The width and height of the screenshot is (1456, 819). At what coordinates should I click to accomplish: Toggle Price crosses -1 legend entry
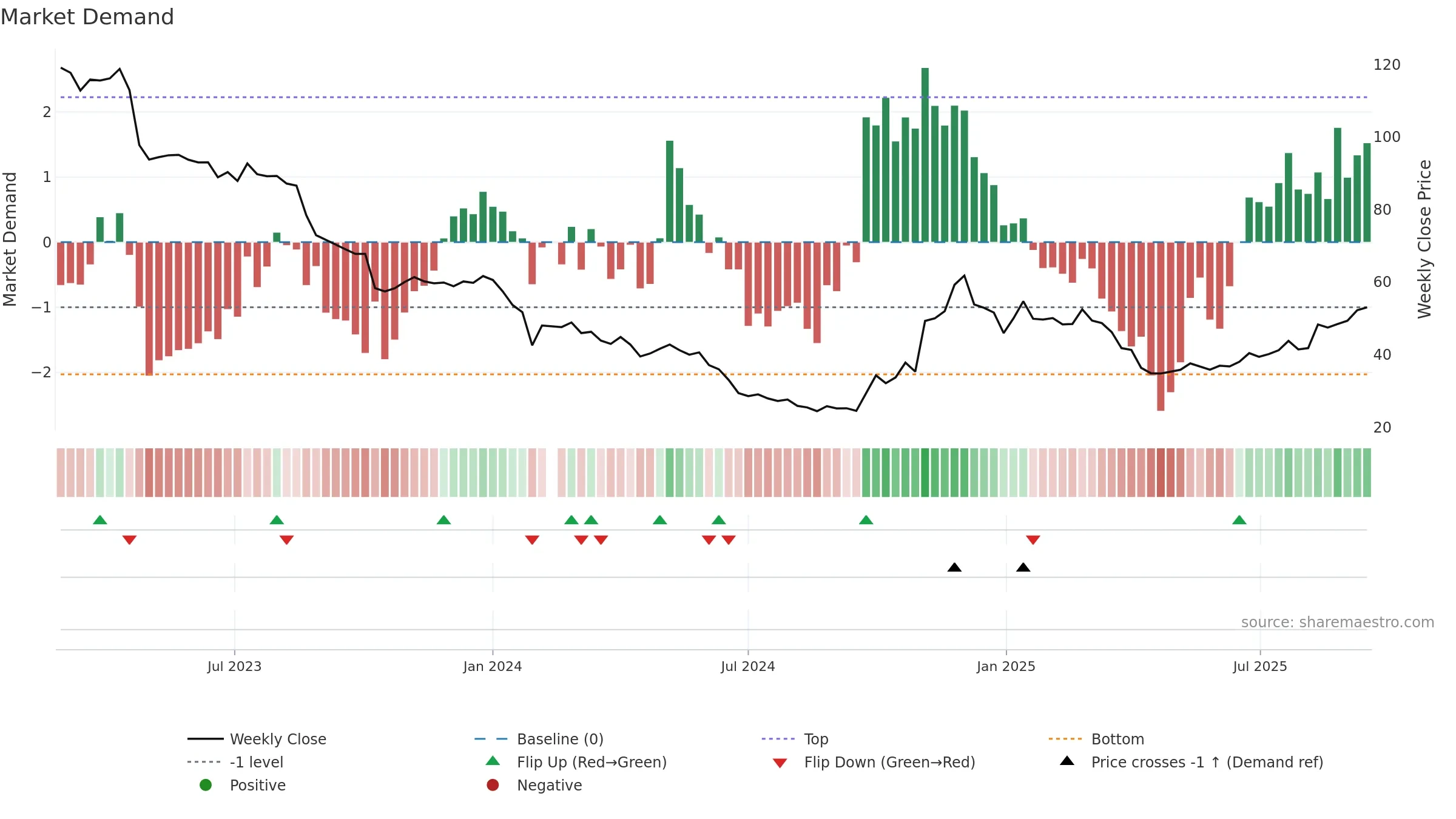[x=1191, y=762]
